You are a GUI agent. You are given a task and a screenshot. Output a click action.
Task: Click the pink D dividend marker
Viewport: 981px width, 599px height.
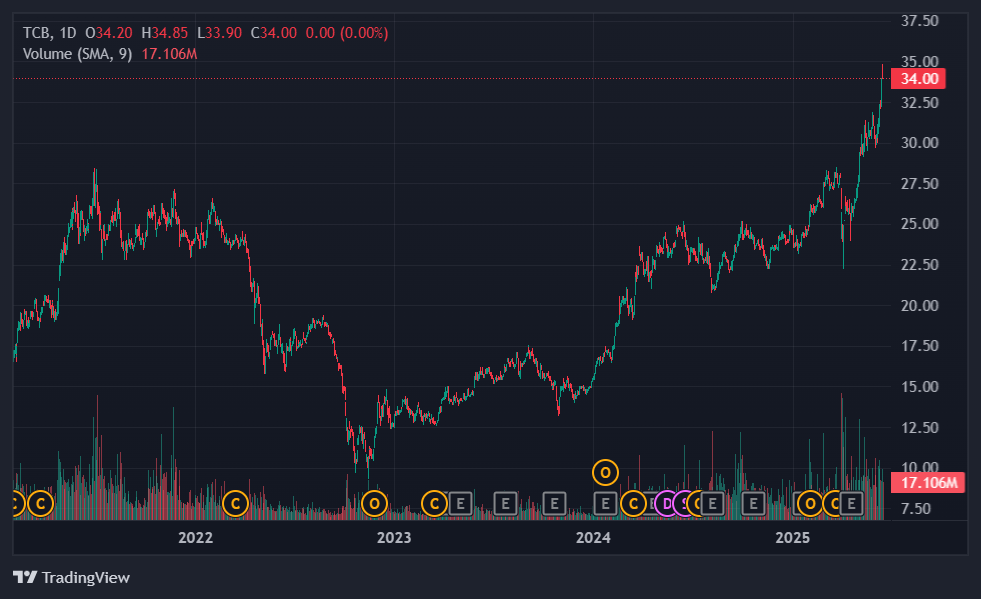click(667, 503)
